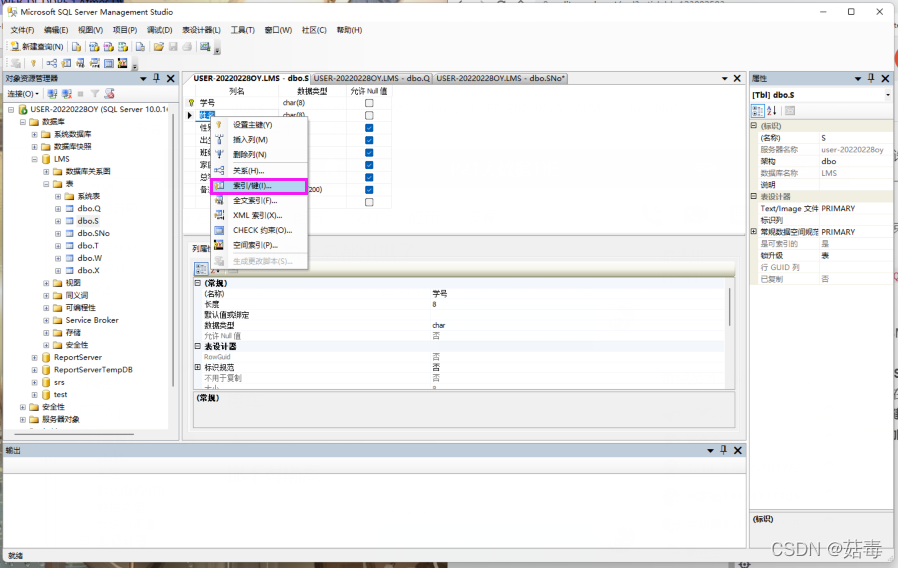Image resolution: width=898 pixels, height=568 pixels.
Task: Collapse the LMS database node
Action: (x=34, y=159)
